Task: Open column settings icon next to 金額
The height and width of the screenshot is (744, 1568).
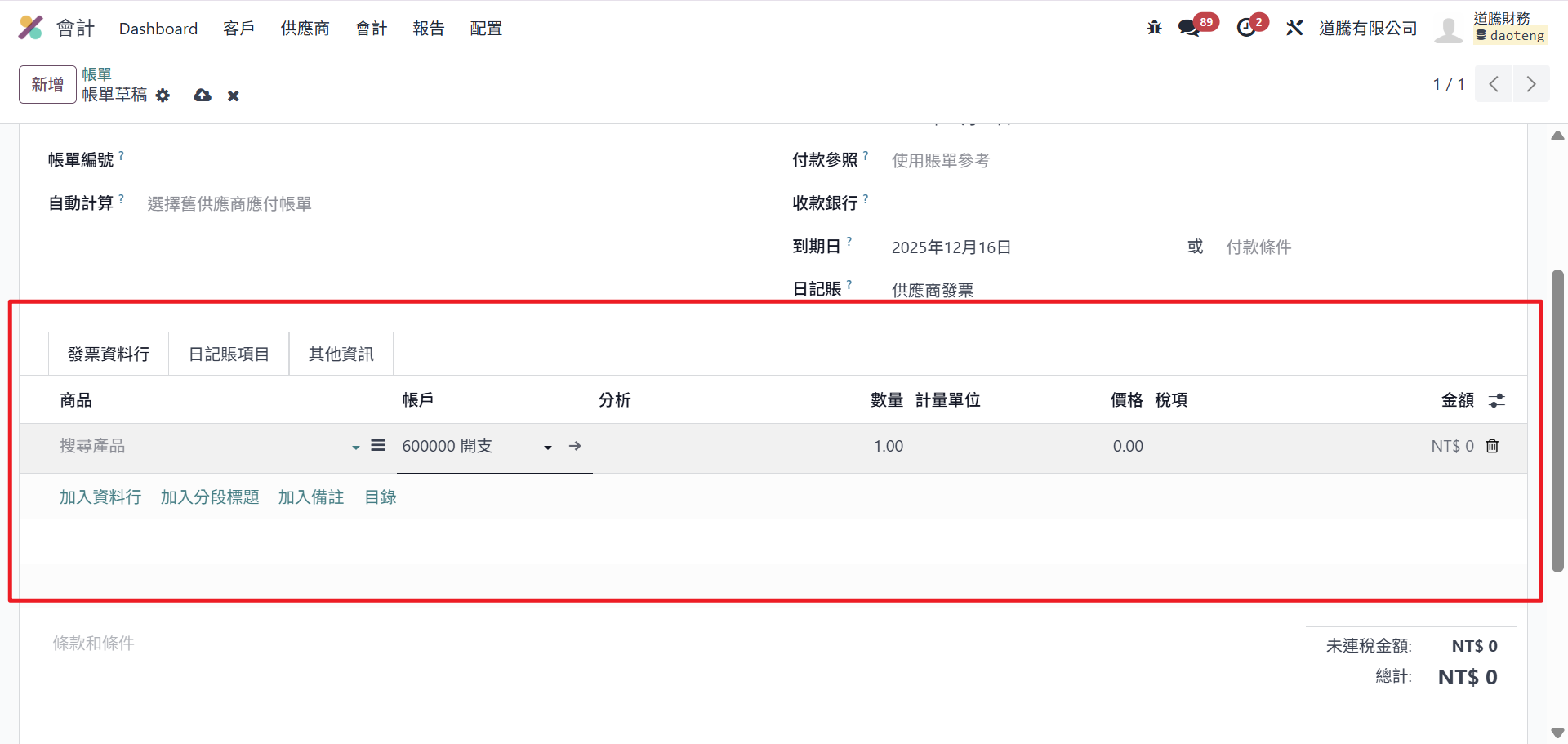Action: pos(1496,400)
